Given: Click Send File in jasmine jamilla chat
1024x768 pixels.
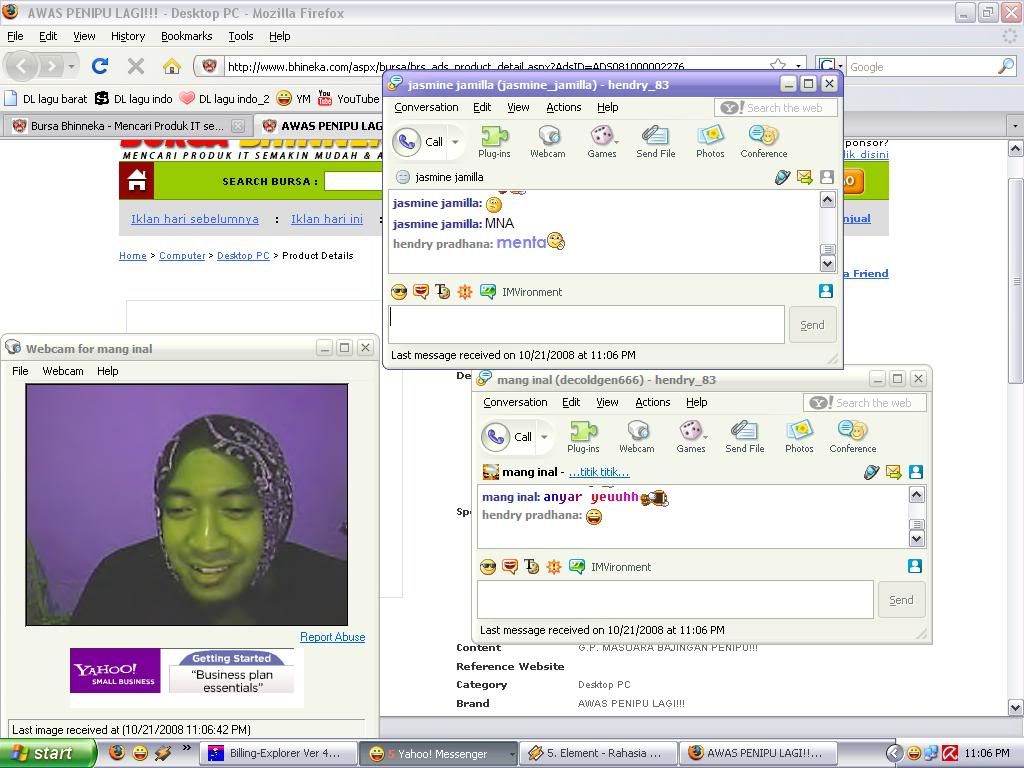Looking at the screenshot, I should (x=656, y=142).
